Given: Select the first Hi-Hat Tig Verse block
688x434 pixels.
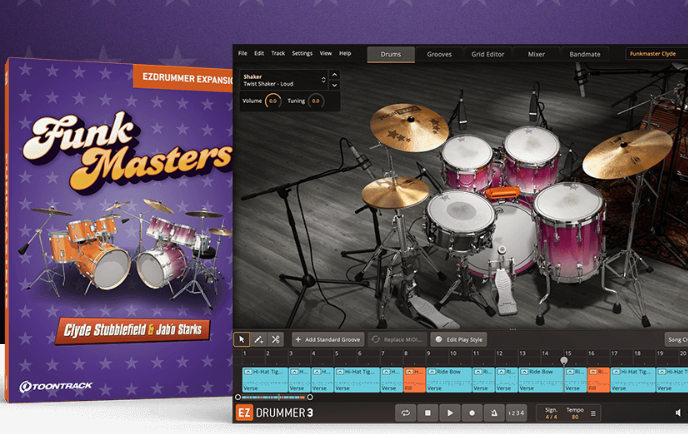Looking at the screenshot, I should (265, 380).
